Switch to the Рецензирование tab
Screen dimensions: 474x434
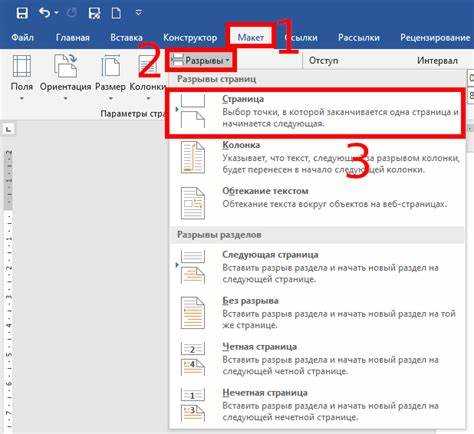point(435,37)
